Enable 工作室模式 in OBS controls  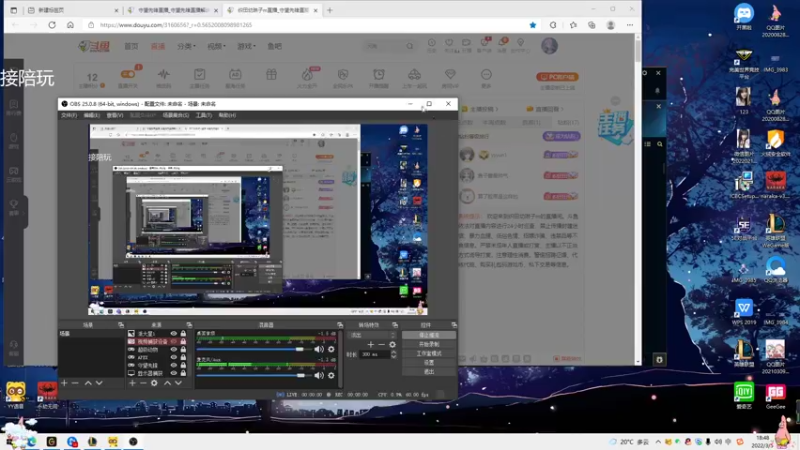point(429,354)
